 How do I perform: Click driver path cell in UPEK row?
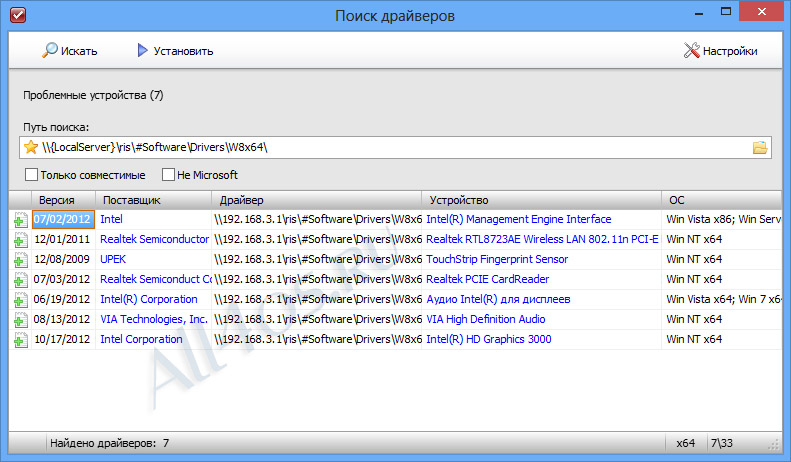[x=317, y=259]
